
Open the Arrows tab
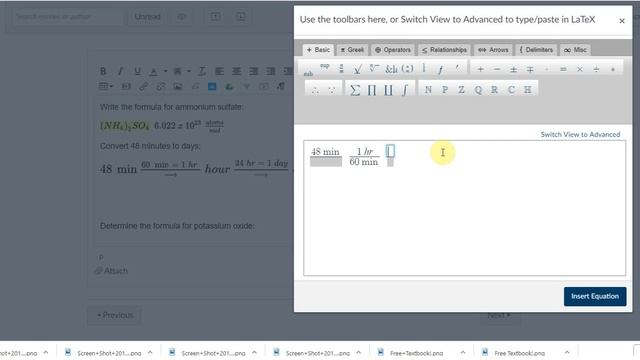point(493,50)
